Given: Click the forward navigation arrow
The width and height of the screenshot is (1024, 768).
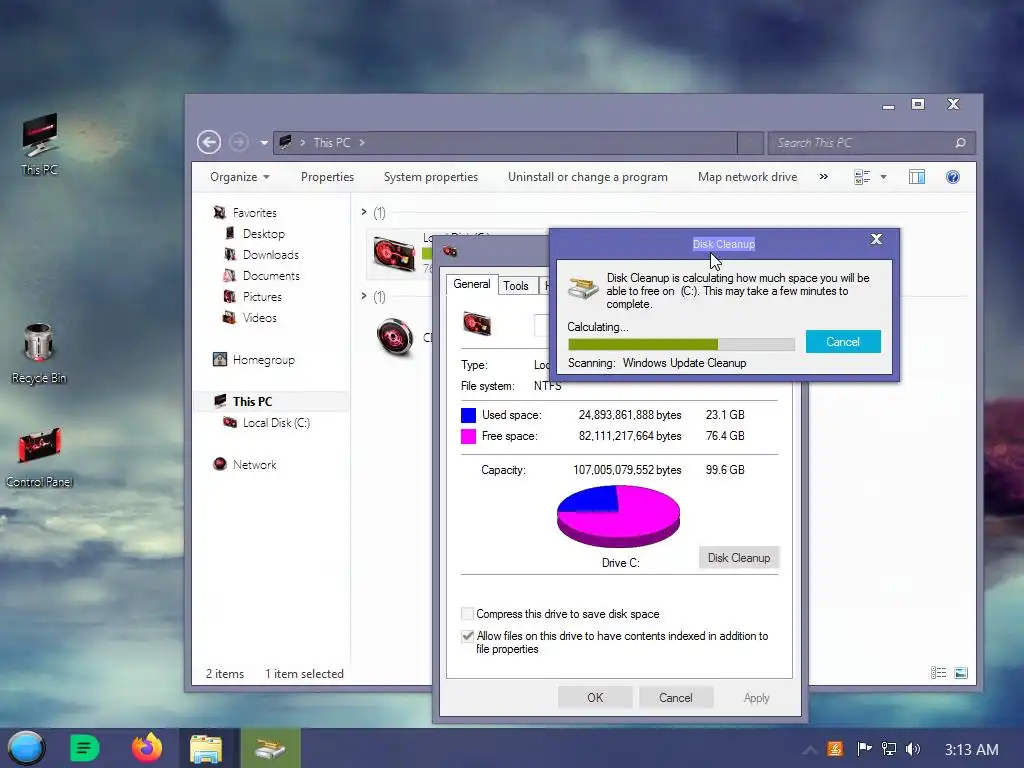Looking at the screenshot, I should point(239,142).
